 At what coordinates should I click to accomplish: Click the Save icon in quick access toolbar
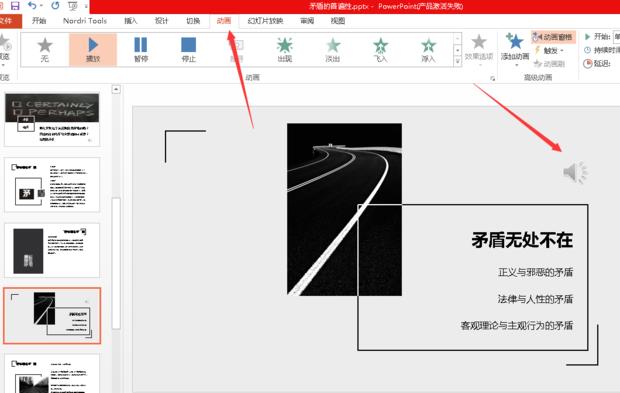(15, 6)
